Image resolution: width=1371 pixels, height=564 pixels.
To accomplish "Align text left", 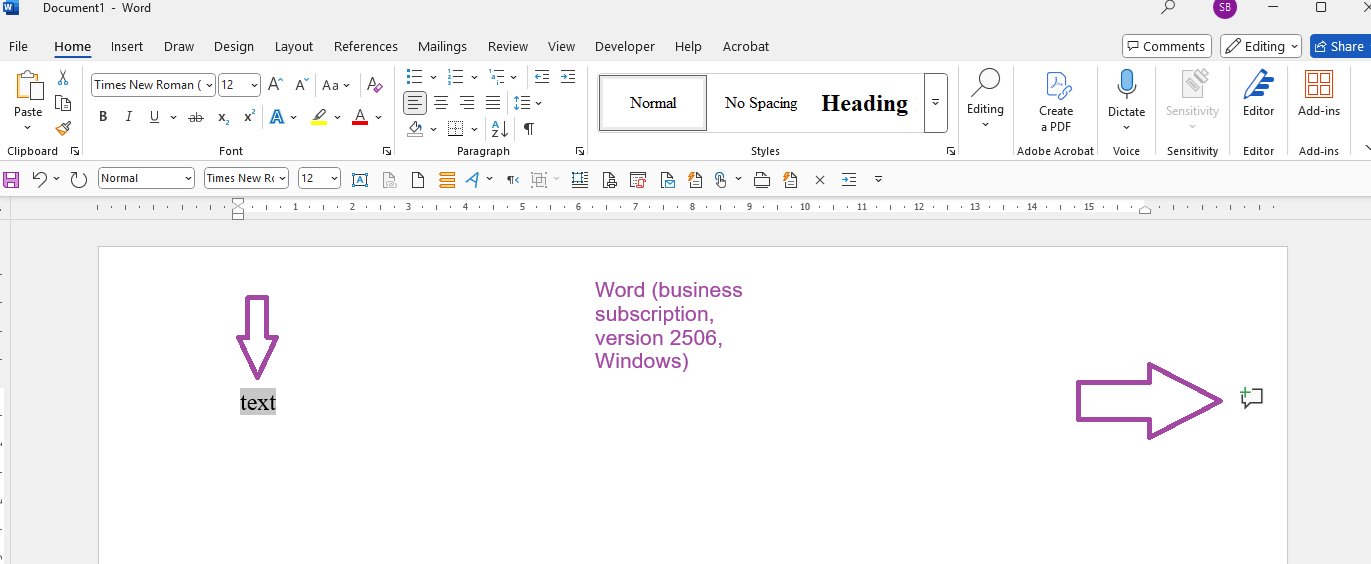I will (415, 103).
